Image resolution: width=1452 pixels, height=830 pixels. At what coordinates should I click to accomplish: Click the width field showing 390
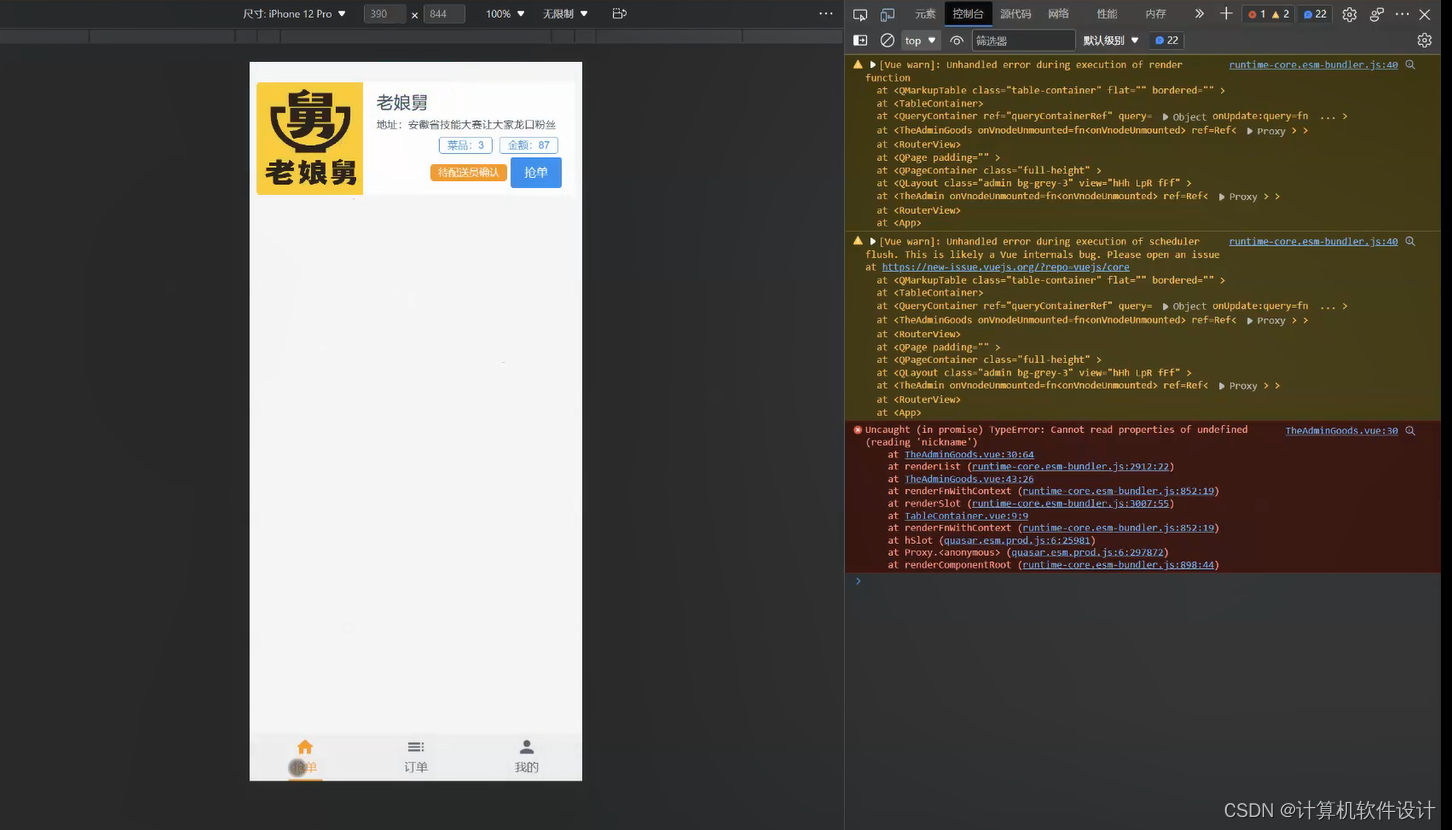point(385,14)
